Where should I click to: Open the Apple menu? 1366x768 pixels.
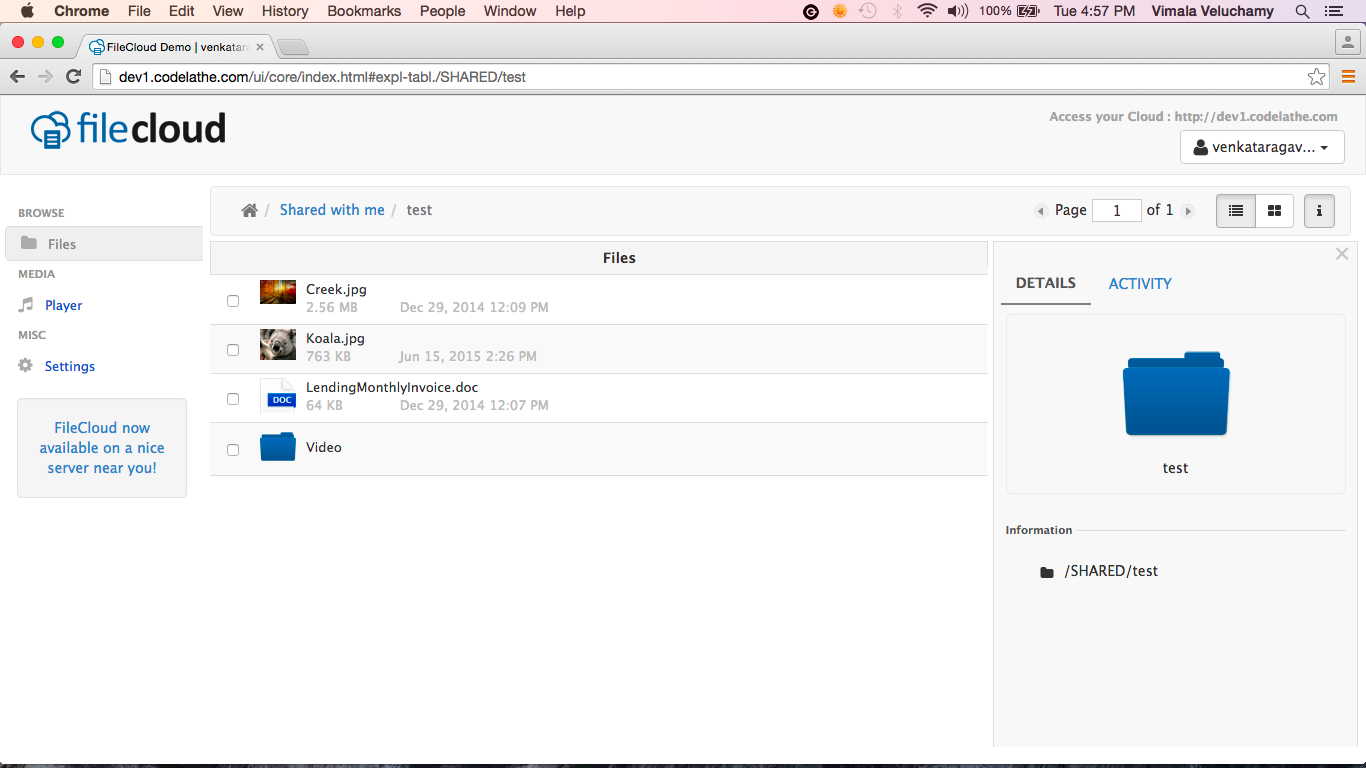[x=27, y=11]
